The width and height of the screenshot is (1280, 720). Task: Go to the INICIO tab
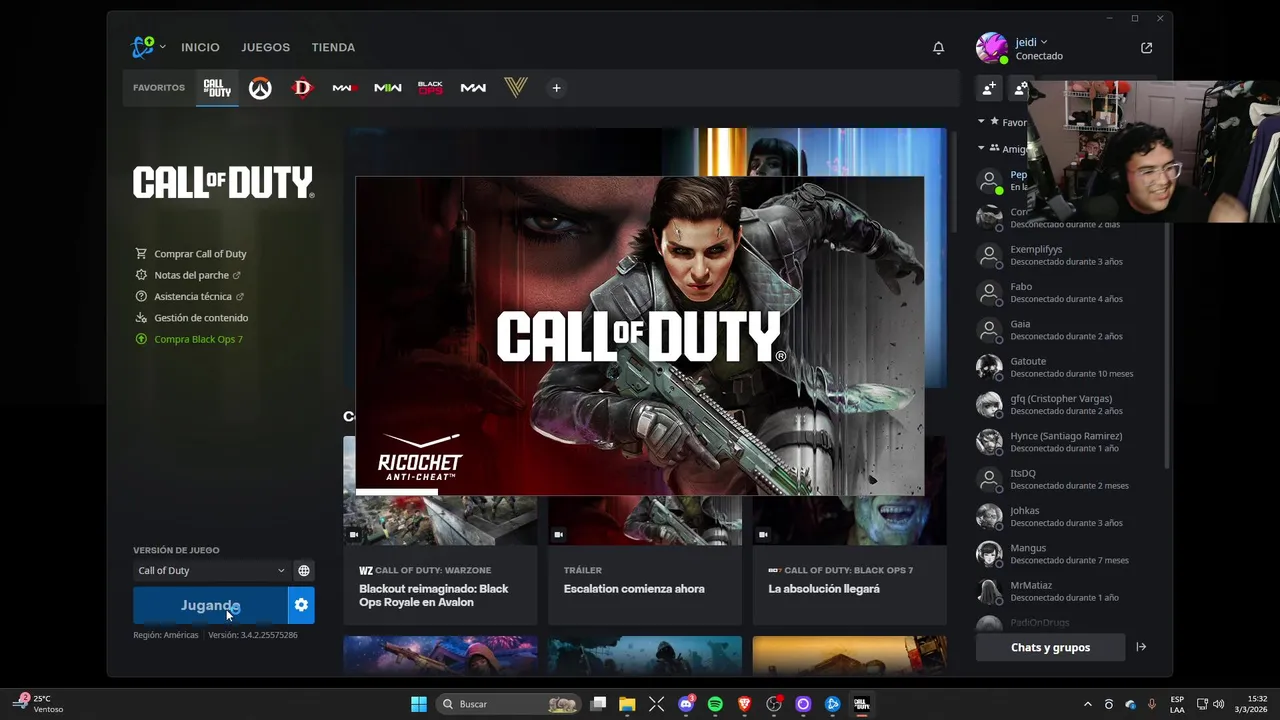(200, 47)
